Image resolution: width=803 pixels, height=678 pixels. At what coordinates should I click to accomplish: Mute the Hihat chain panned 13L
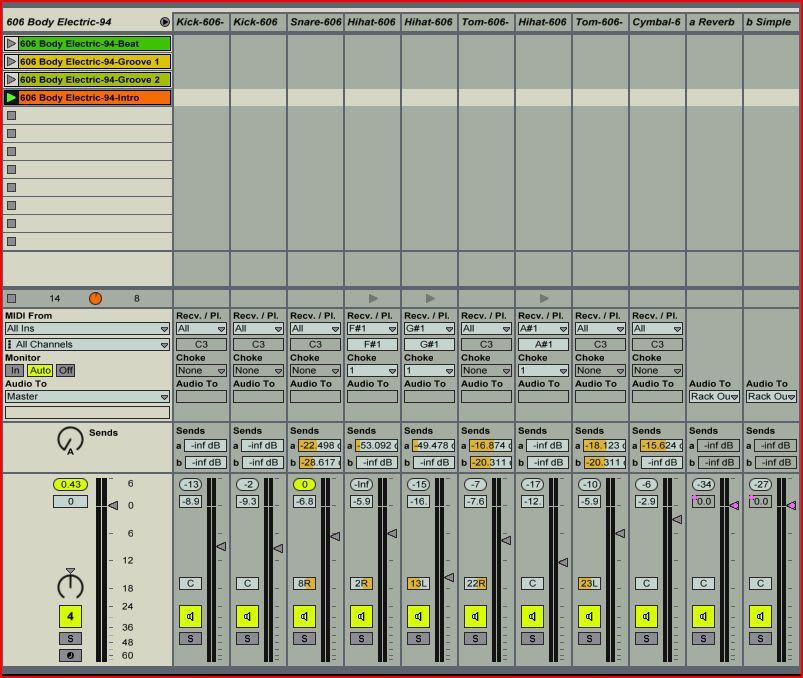[418, 617]
